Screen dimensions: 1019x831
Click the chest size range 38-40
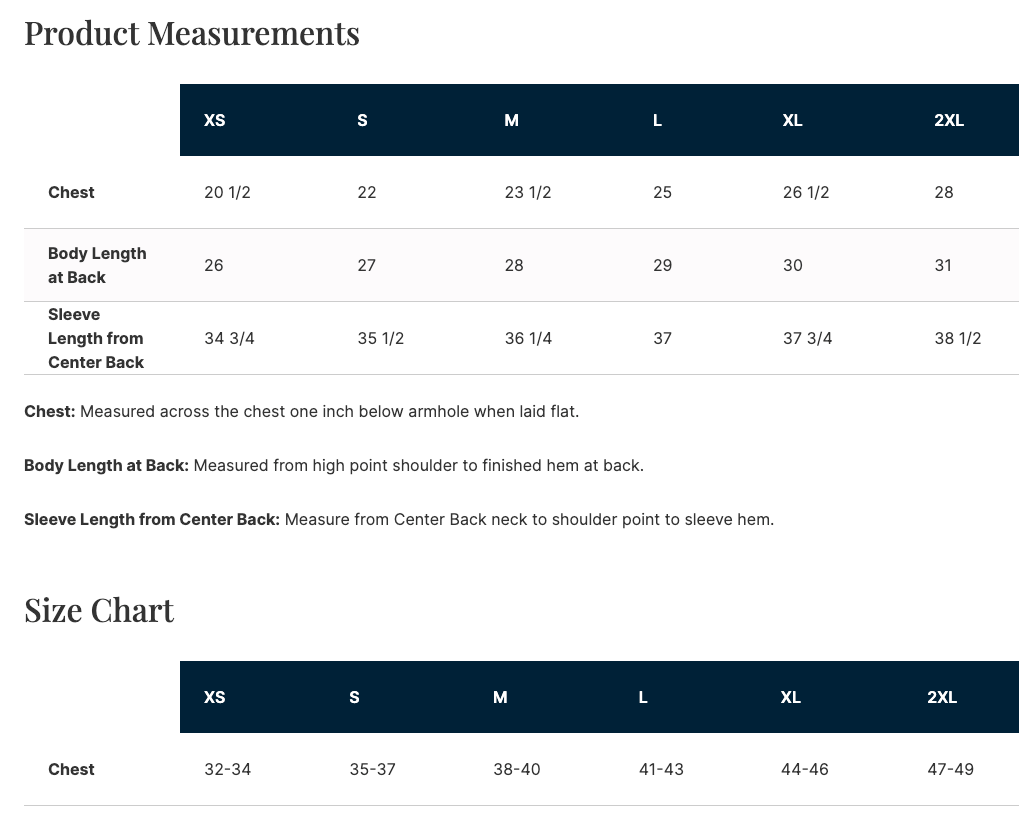pyautogui.click(x=516, y=769)
